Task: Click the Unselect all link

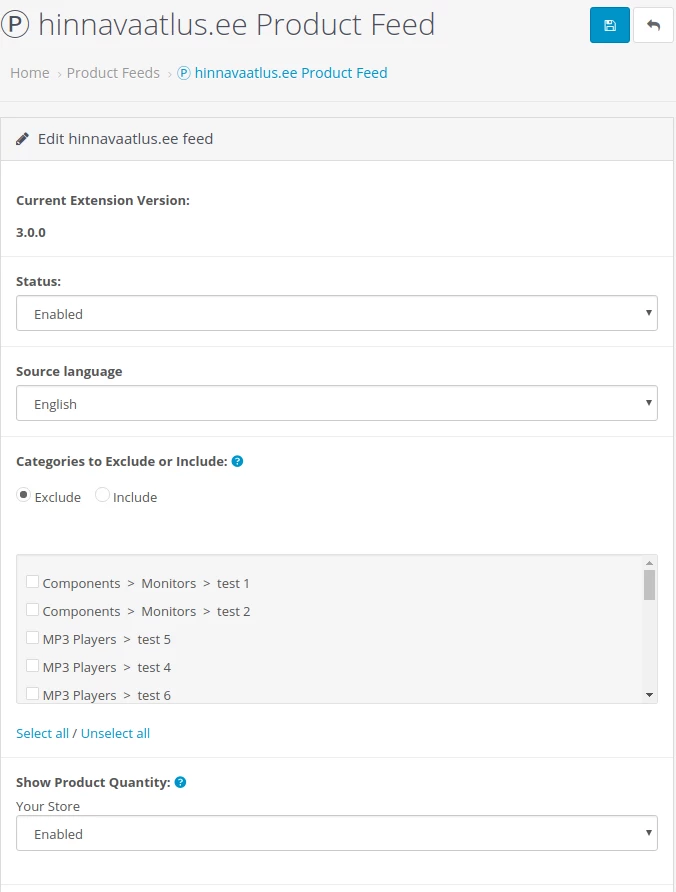Action: pyautogui.click(x=115, y=733)
